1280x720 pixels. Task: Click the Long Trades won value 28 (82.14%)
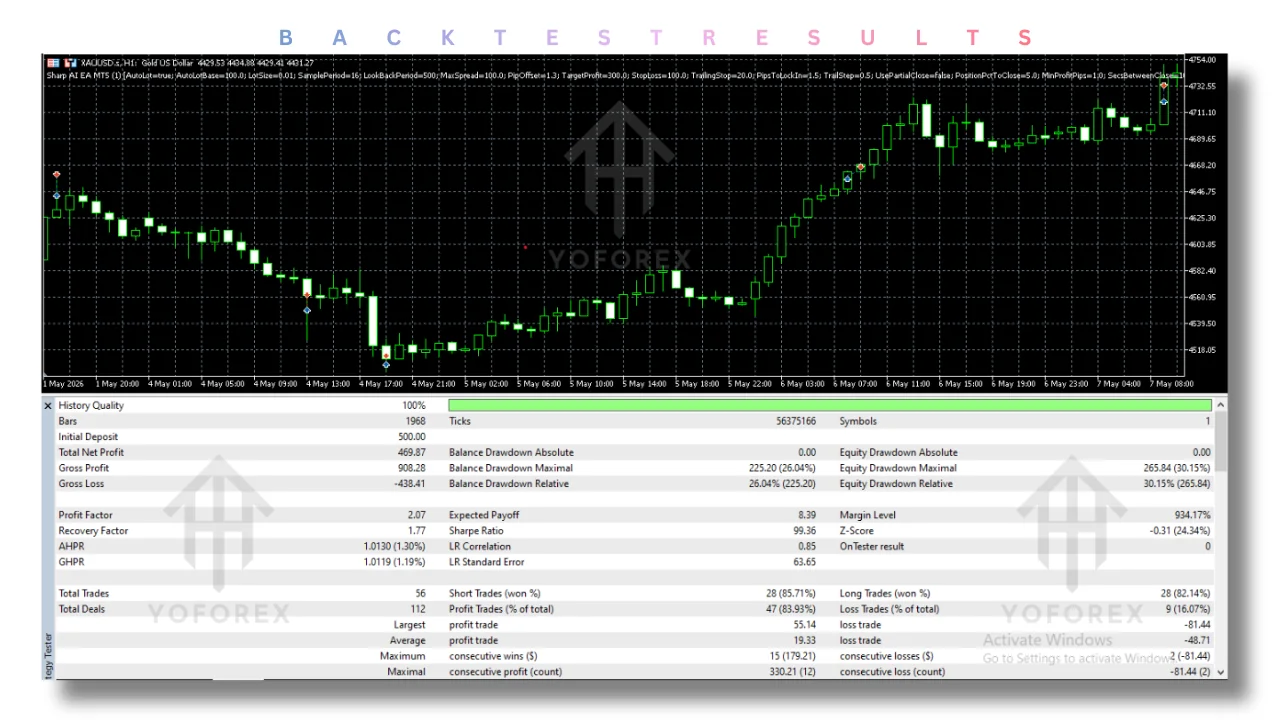coord(1184,593)
